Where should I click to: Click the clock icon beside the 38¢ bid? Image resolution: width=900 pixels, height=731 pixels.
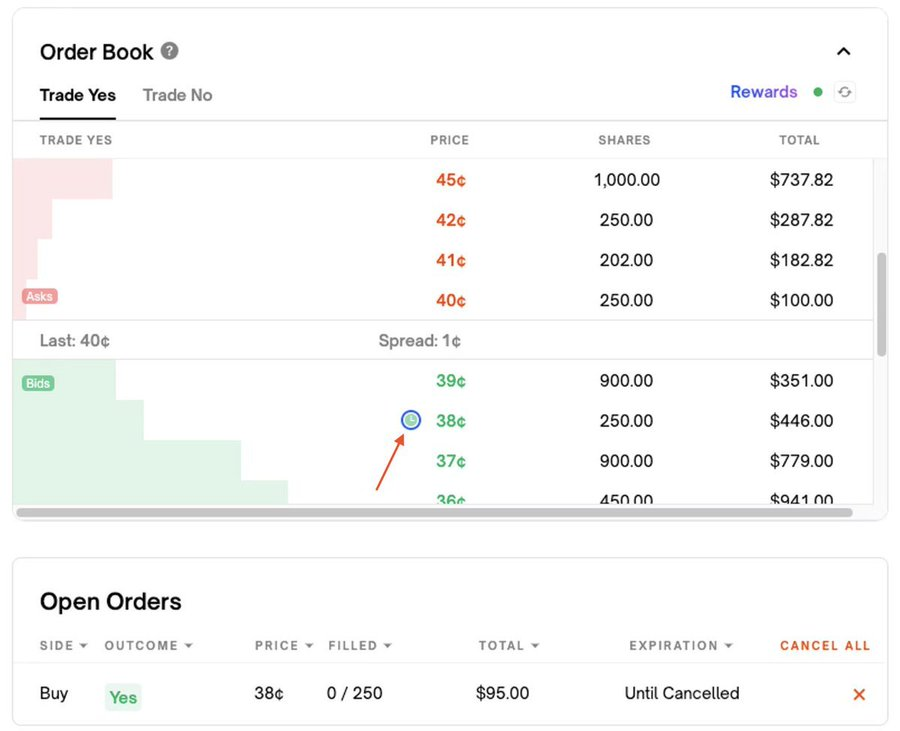click(x=410, y=421)
